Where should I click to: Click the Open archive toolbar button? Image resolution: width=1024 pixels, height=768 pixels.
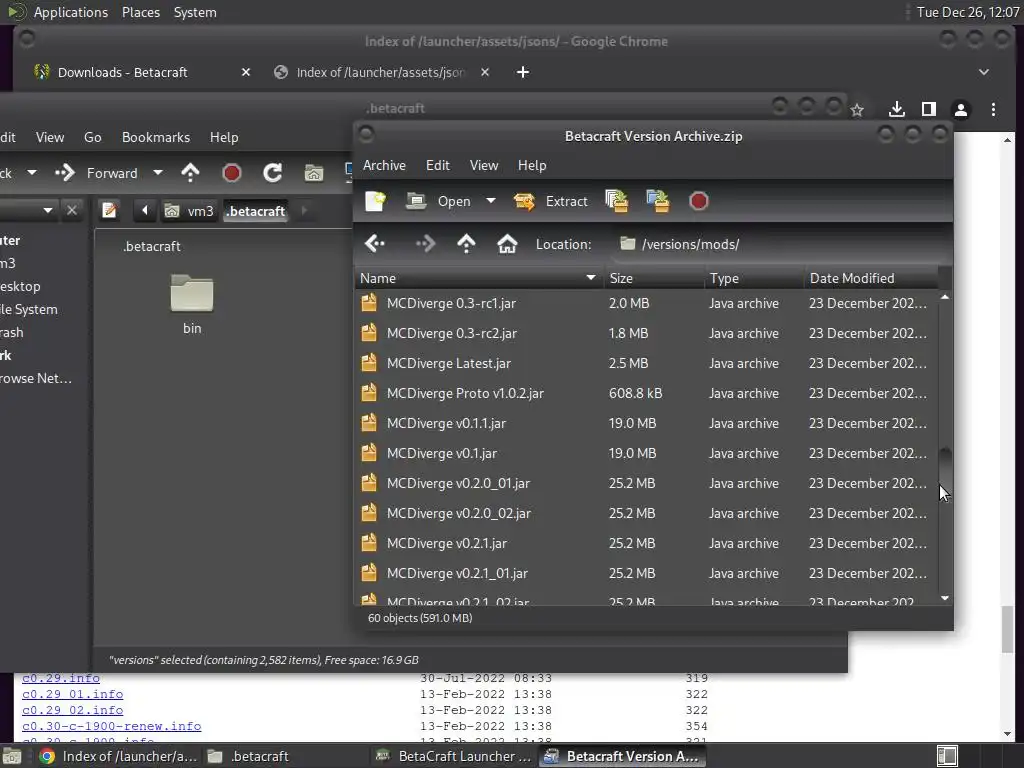coord(438,201)
